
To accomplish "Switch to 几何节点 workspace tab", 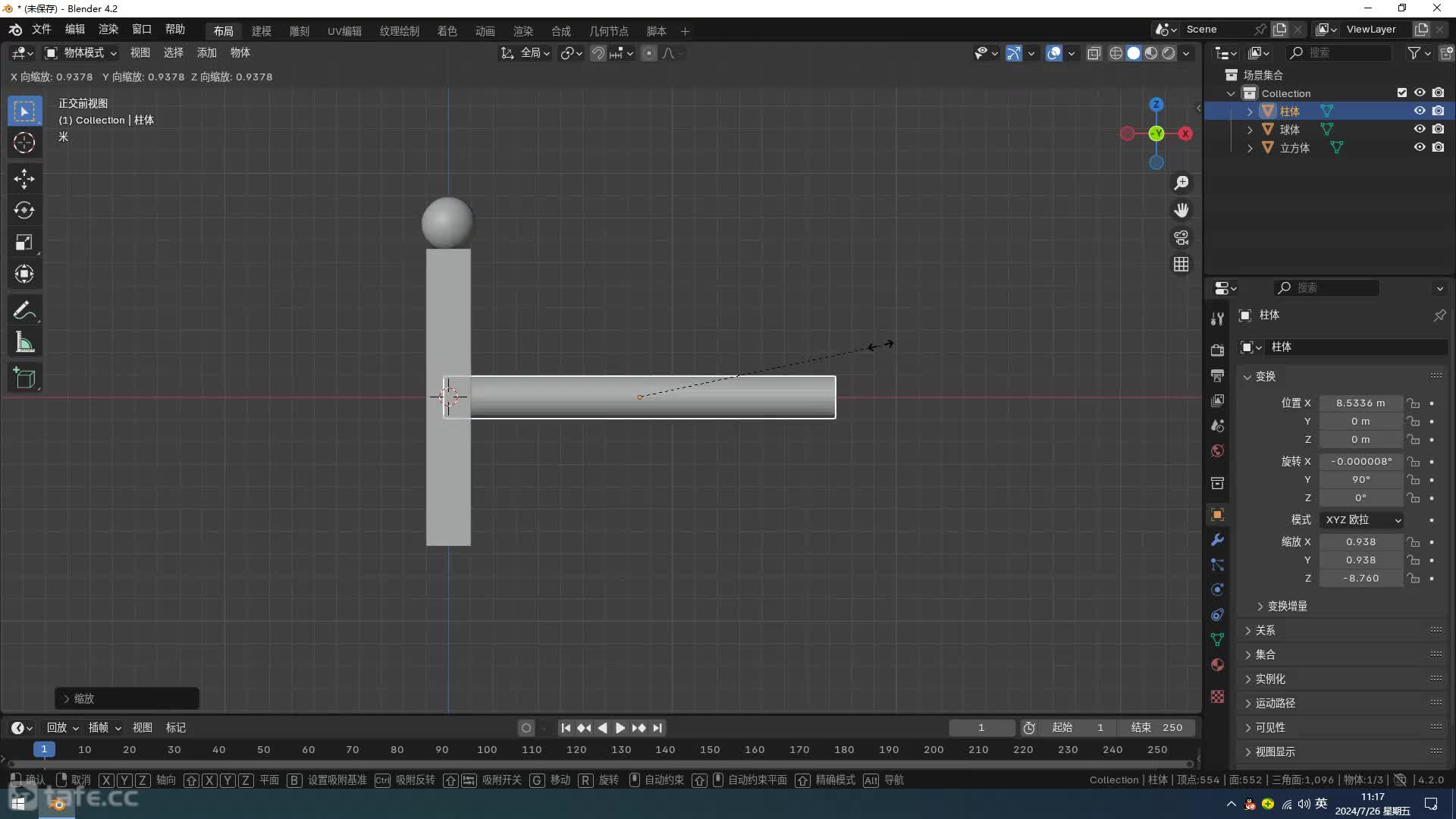I will (x=608, y=31).
